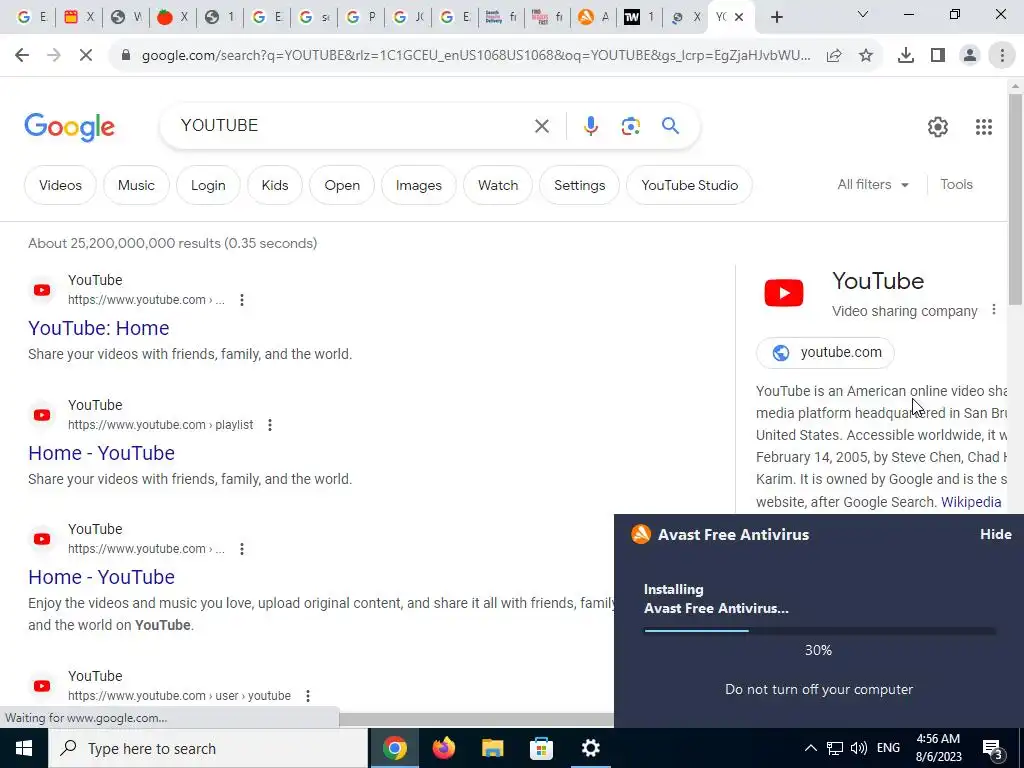Open the notification center icon

point(993,748)
